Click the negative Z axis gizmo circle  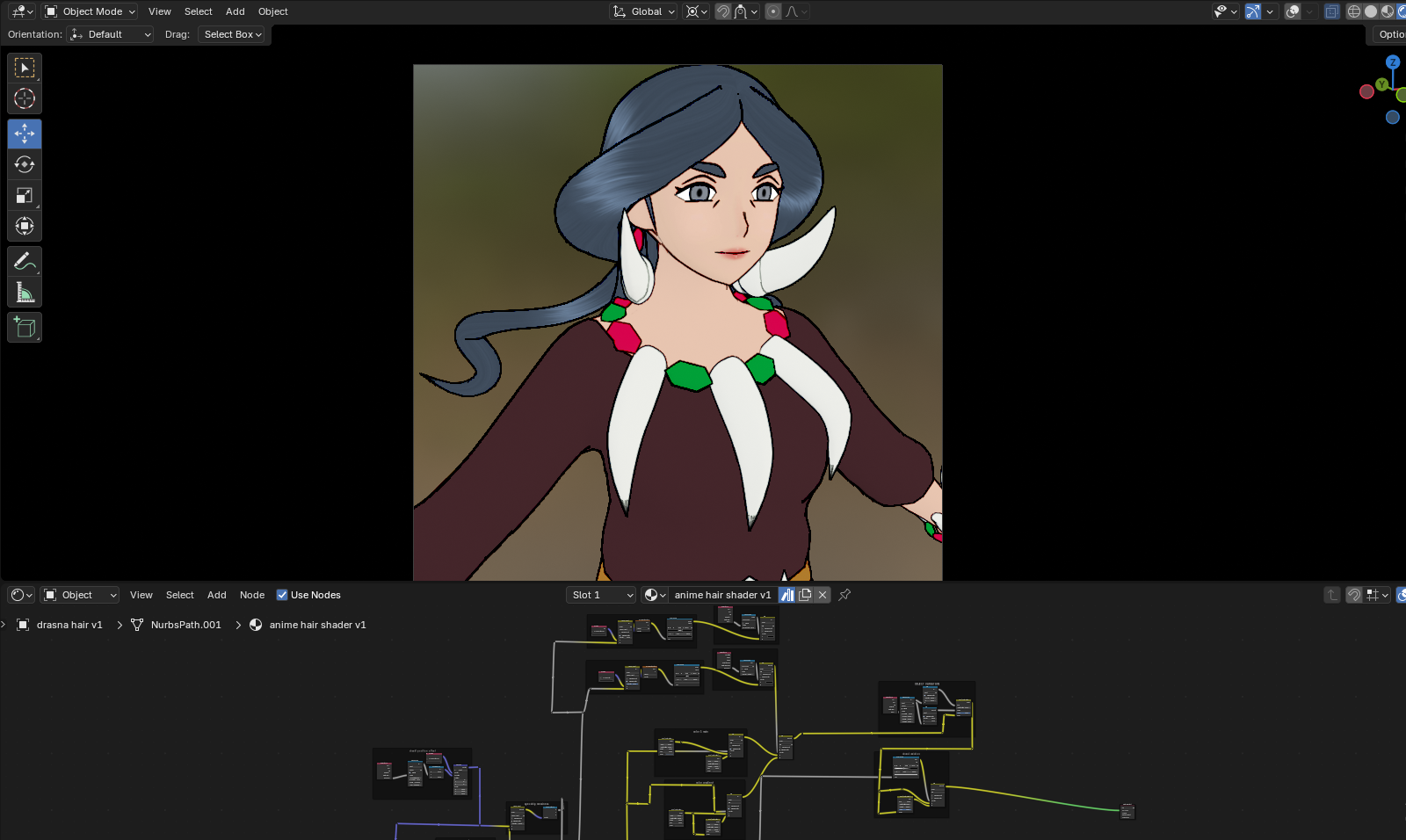point(1393,117)
